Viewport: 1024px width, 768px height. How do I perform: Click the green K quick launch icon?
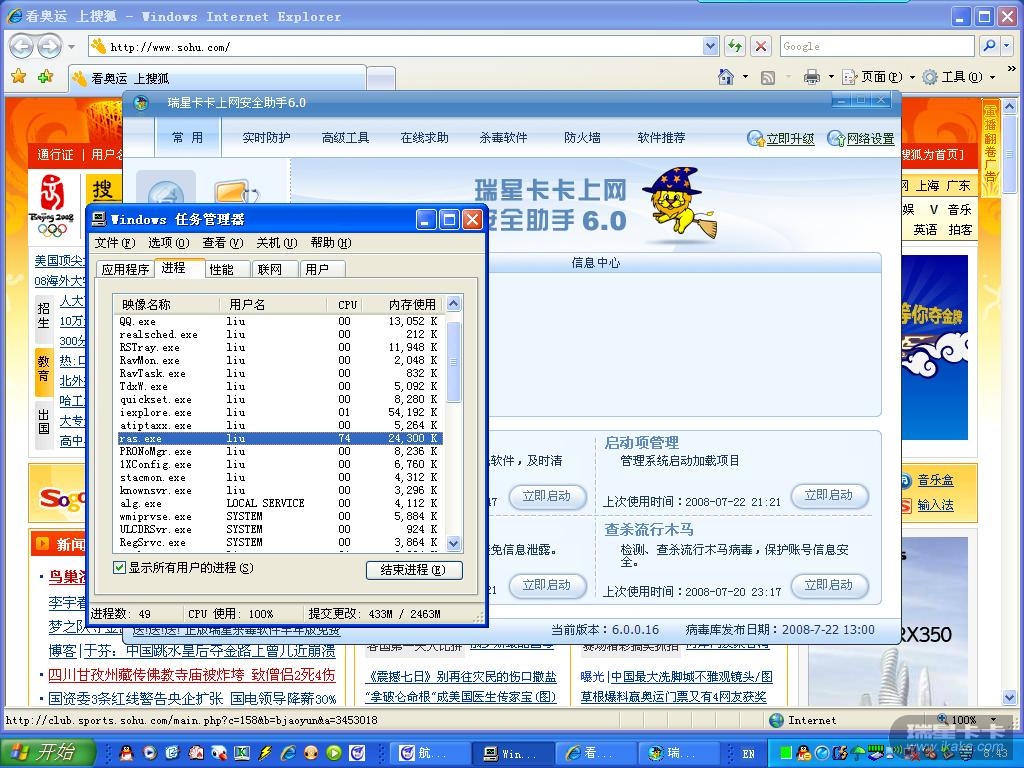point(242,753)
